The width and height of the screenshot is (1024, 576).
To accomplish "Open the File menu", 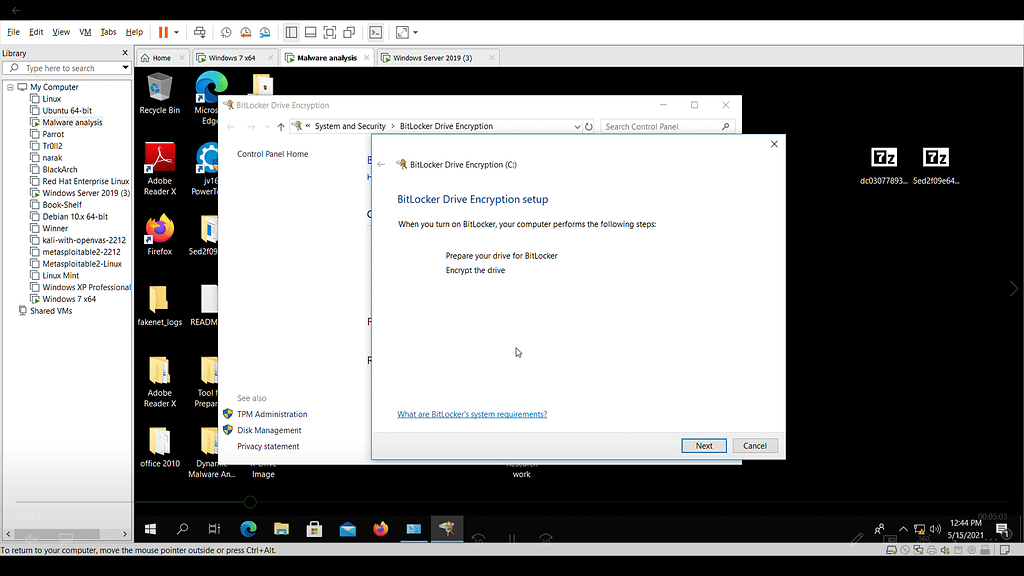I will coord(13,32).
